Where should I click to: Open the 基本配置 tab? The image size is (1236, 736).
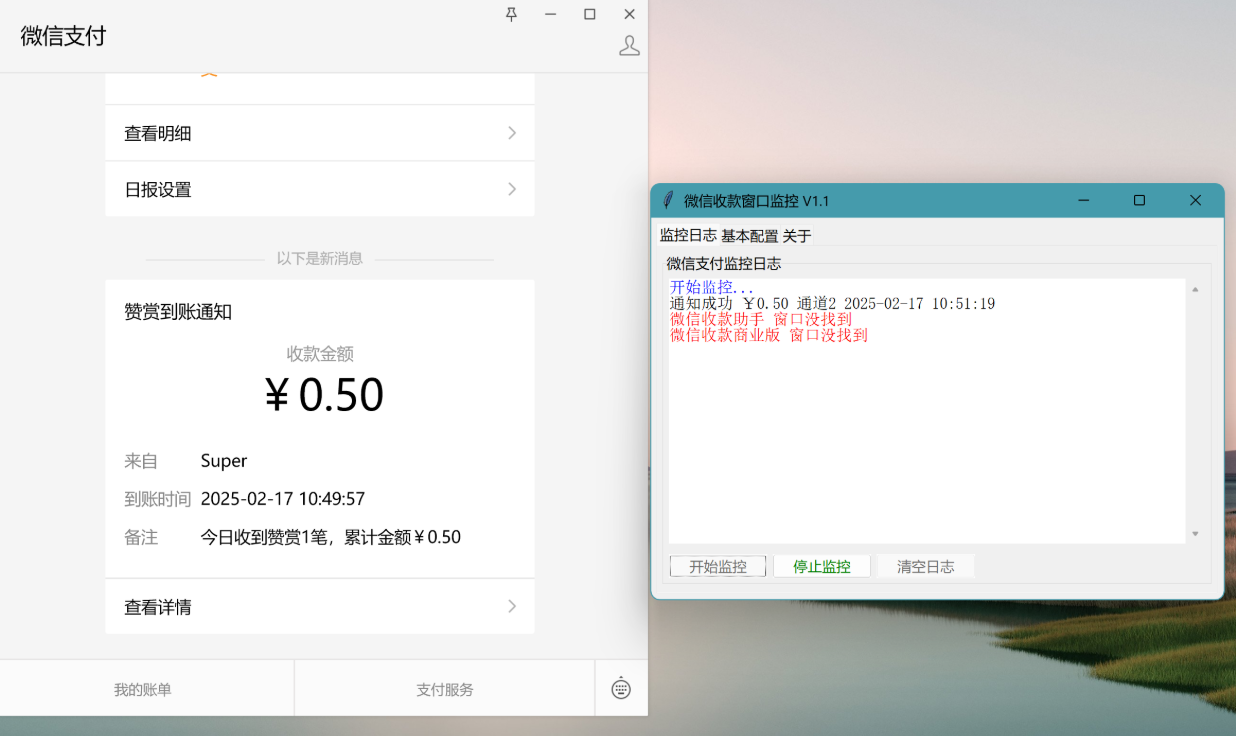tap(749, 236)
